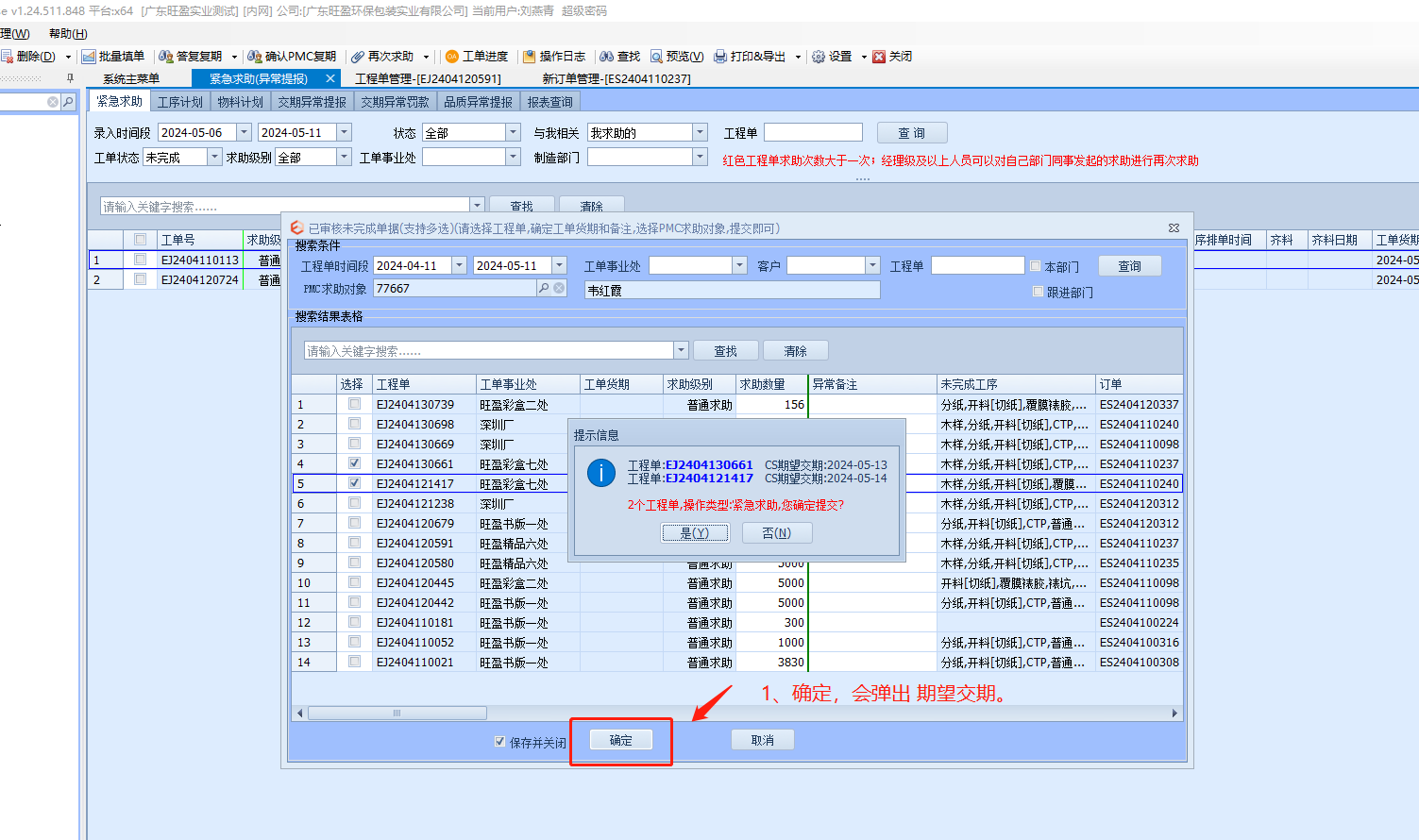Click the magnifier icon in PMC求助对象 field
The height and width of the screenshot is (840, 1419).
pyautogui.click(x=544, y=288)
